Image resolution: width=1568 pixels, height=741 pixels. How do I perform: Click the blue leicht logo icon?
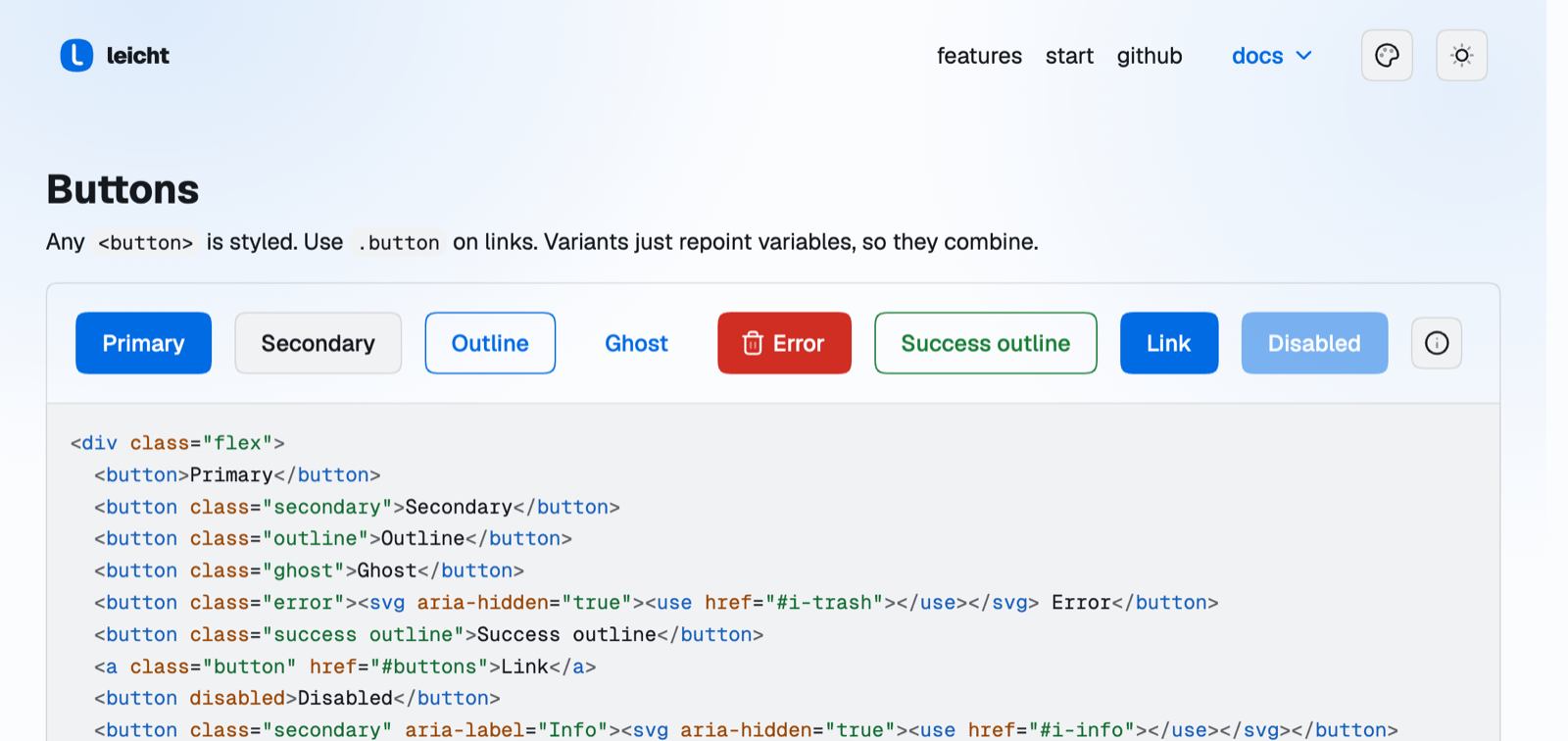76,56
